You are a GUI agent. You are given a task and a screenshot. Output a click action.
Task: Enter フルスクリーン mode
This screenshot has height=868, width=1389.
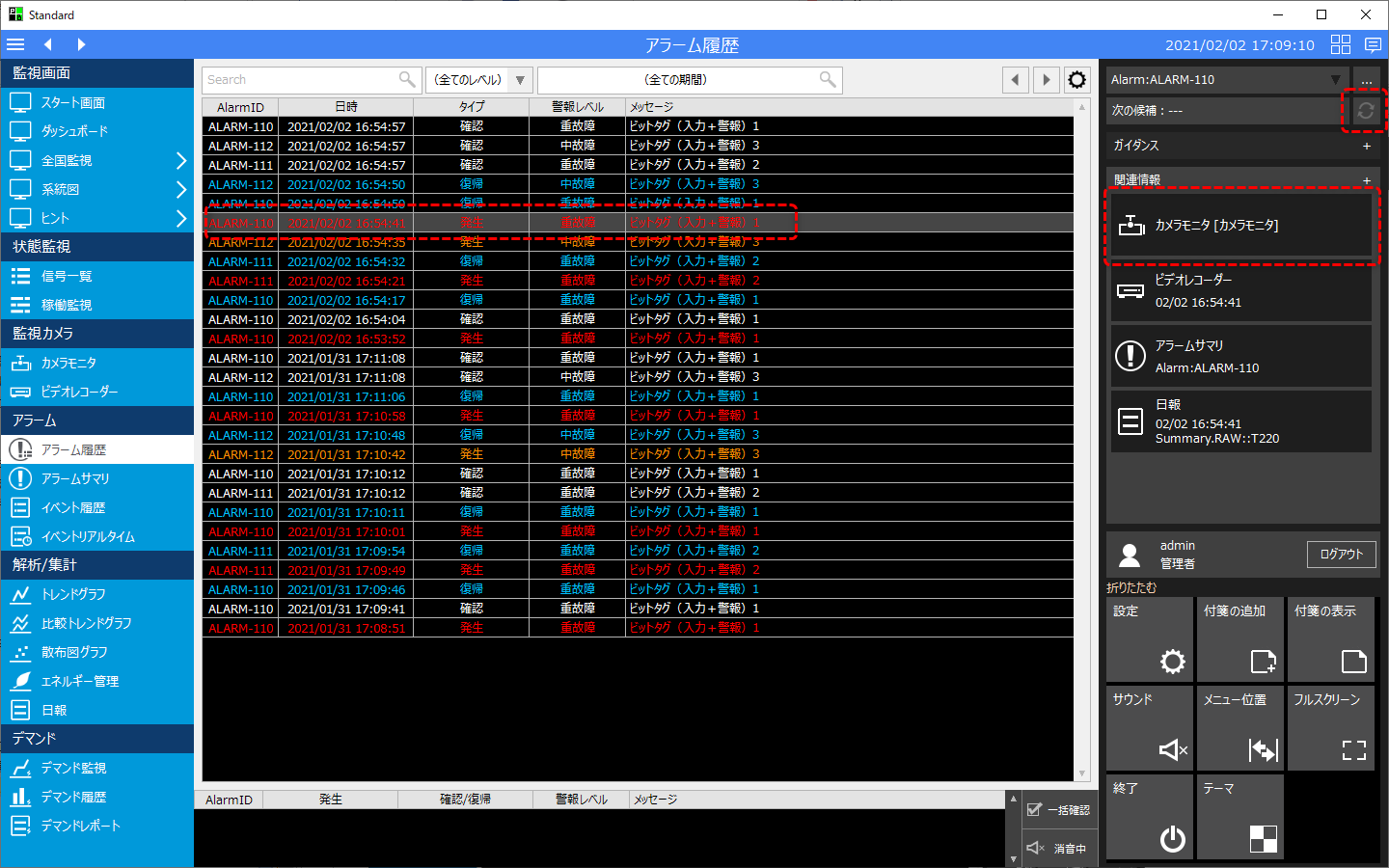coord(1331,728)
